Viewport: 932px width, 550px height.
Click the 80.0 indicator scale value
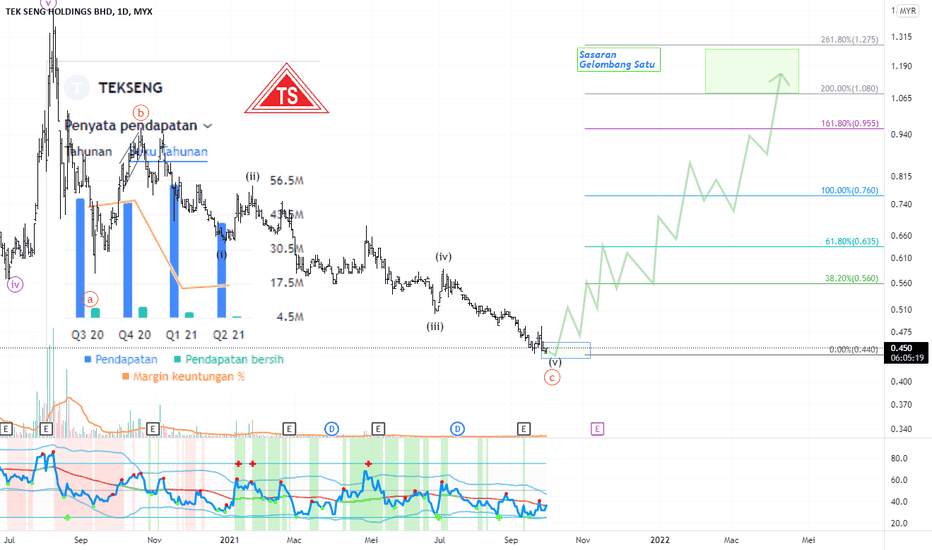899,458
